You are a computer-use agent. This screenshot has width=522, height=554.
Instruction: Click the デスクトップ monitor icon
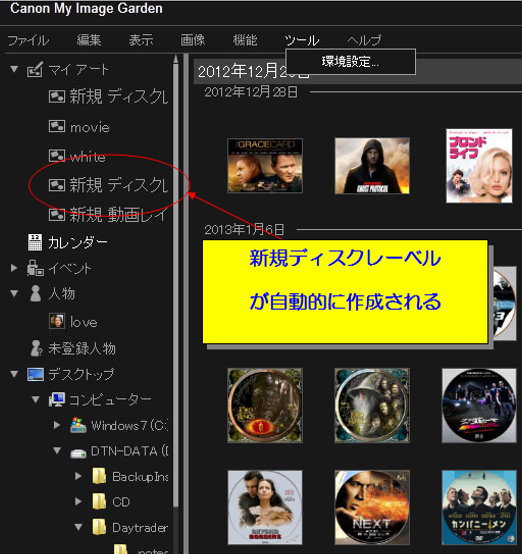click(36, 375)
